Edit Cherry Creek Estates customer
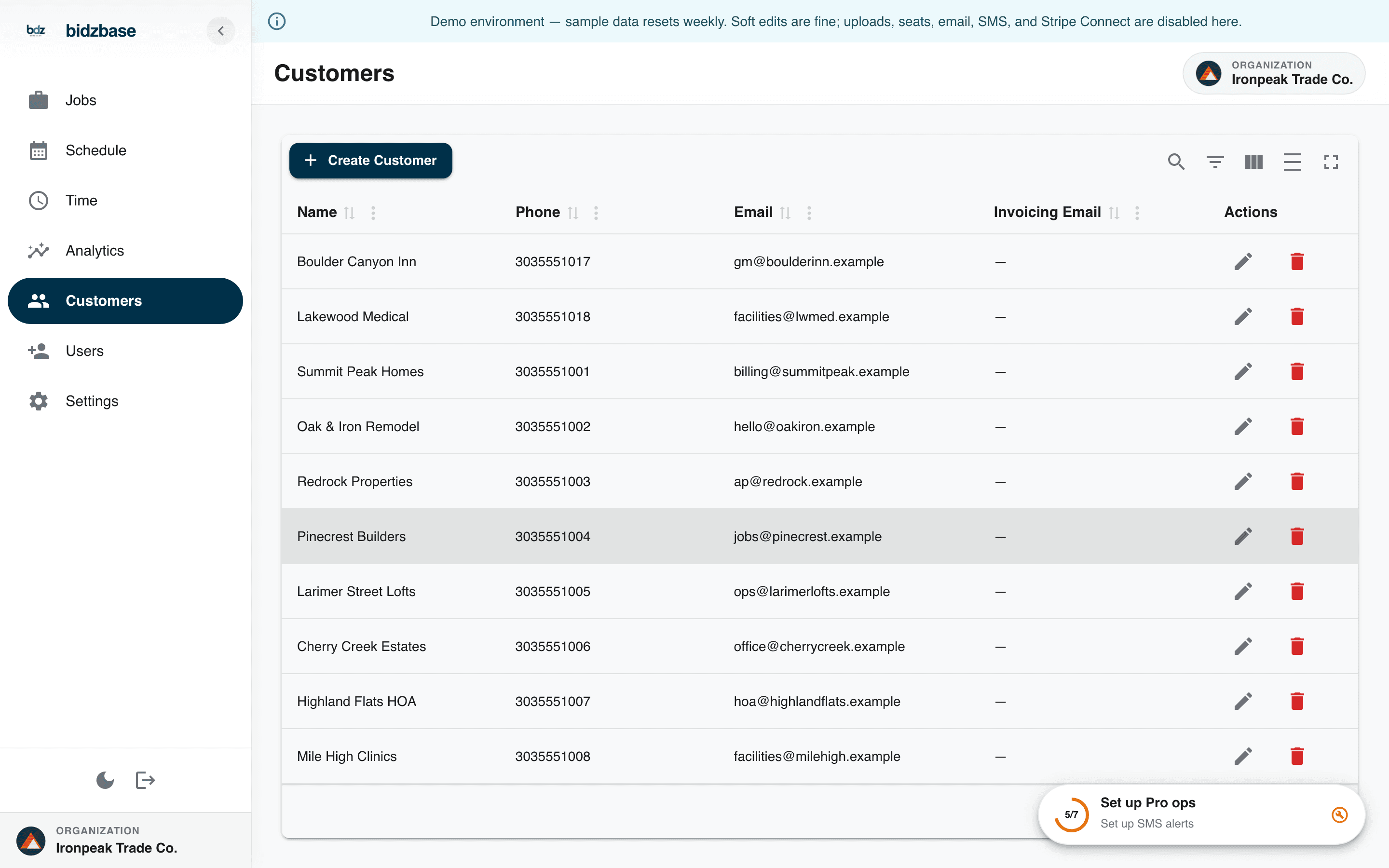The height and width of the screenshot is (868, 1389). [1243, 646]
